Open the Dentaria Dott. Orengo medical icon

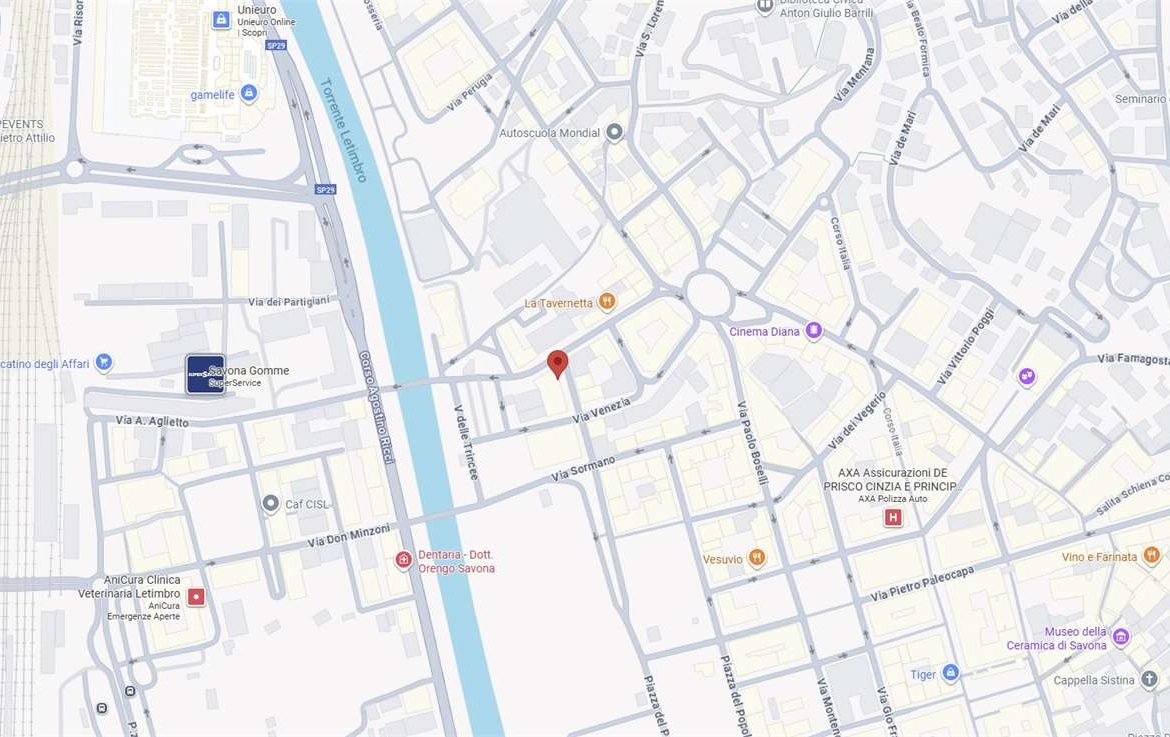coord(404,560)
